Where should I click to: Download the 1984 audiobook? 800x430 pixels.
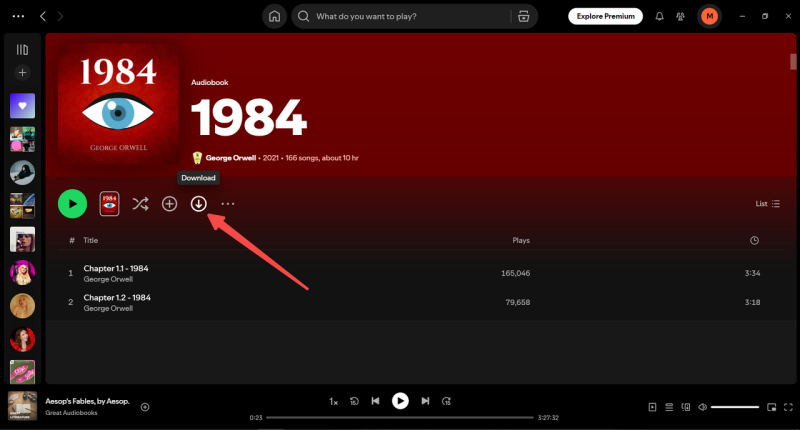pyautogui.click(x=198, y=204)
